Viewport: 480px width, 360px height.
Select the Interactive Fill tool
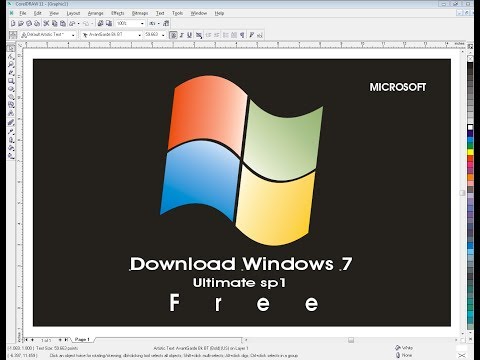(11, 156)
